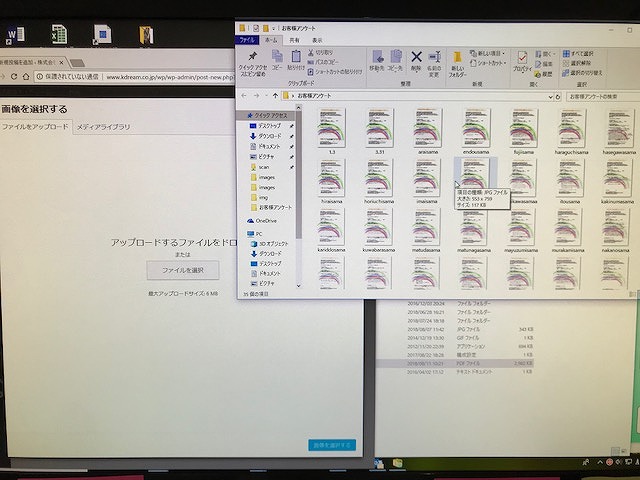This screenshot has width=640, height=480.
Task: Click the ファイルを選択 upload button
Action: [182, 270]
